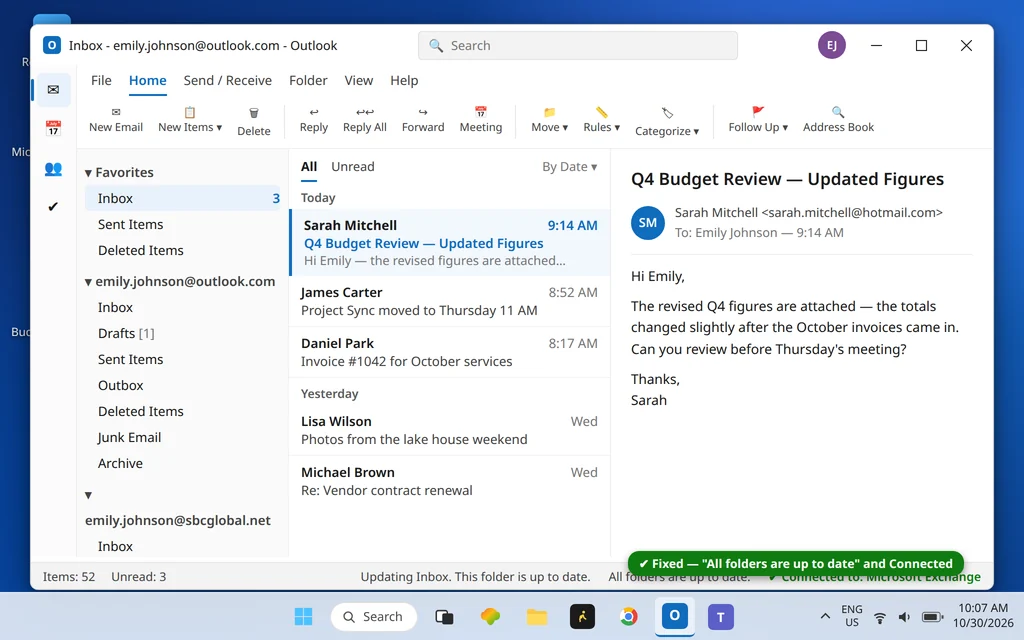Open the Wi-Fi network tray icon
The image size is (1024, 640).
[880, 617]
